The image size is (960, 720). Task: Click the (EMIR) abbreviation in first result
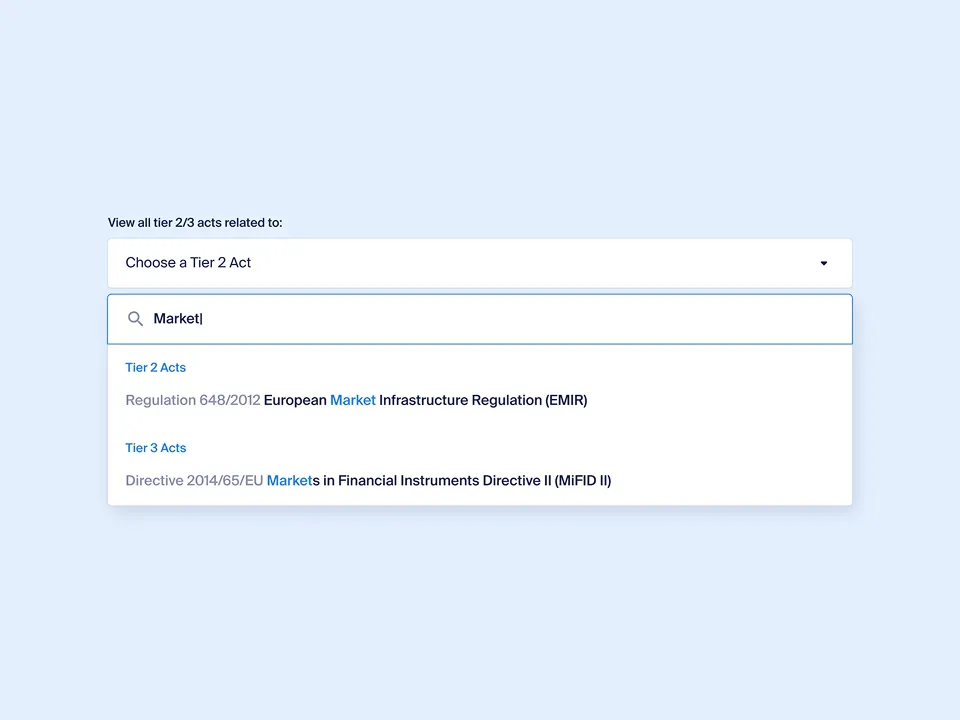coord(566,400)
